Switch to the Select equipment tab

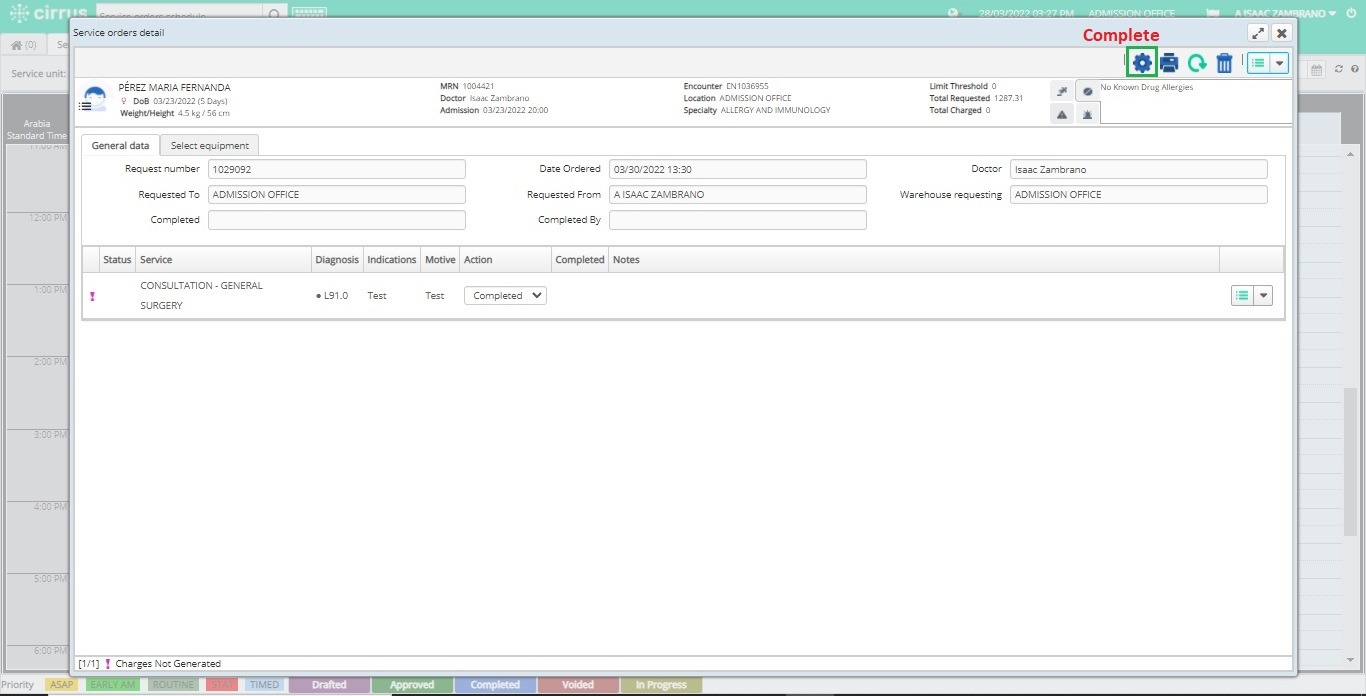(210, 146)
